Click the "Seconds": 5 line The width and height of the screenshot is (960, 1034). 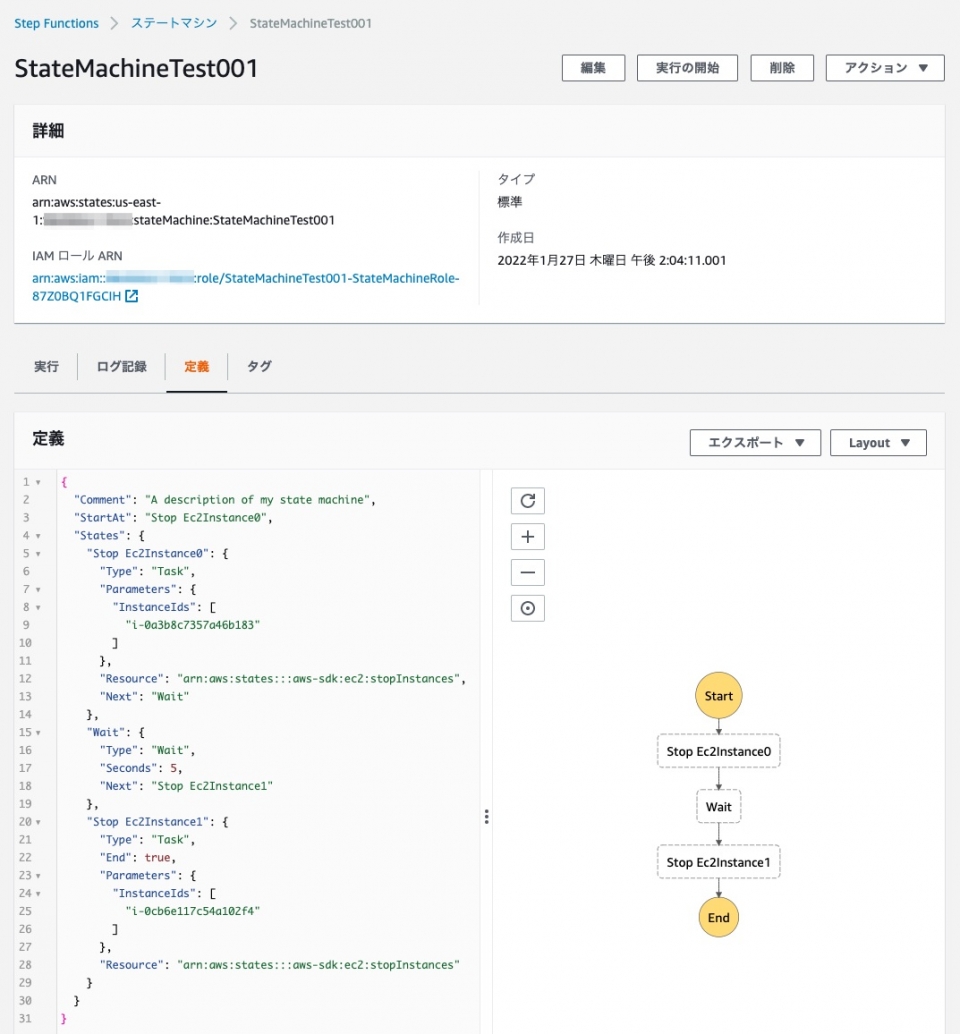(x=141, y=768)
